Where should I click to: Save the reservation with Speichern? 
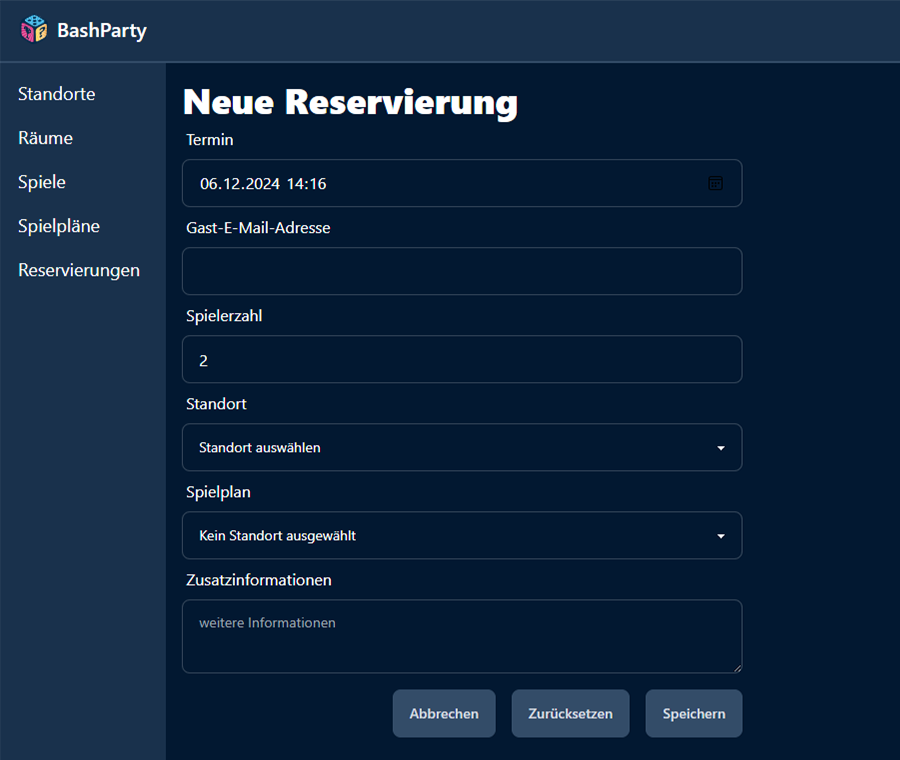point(694,714)
